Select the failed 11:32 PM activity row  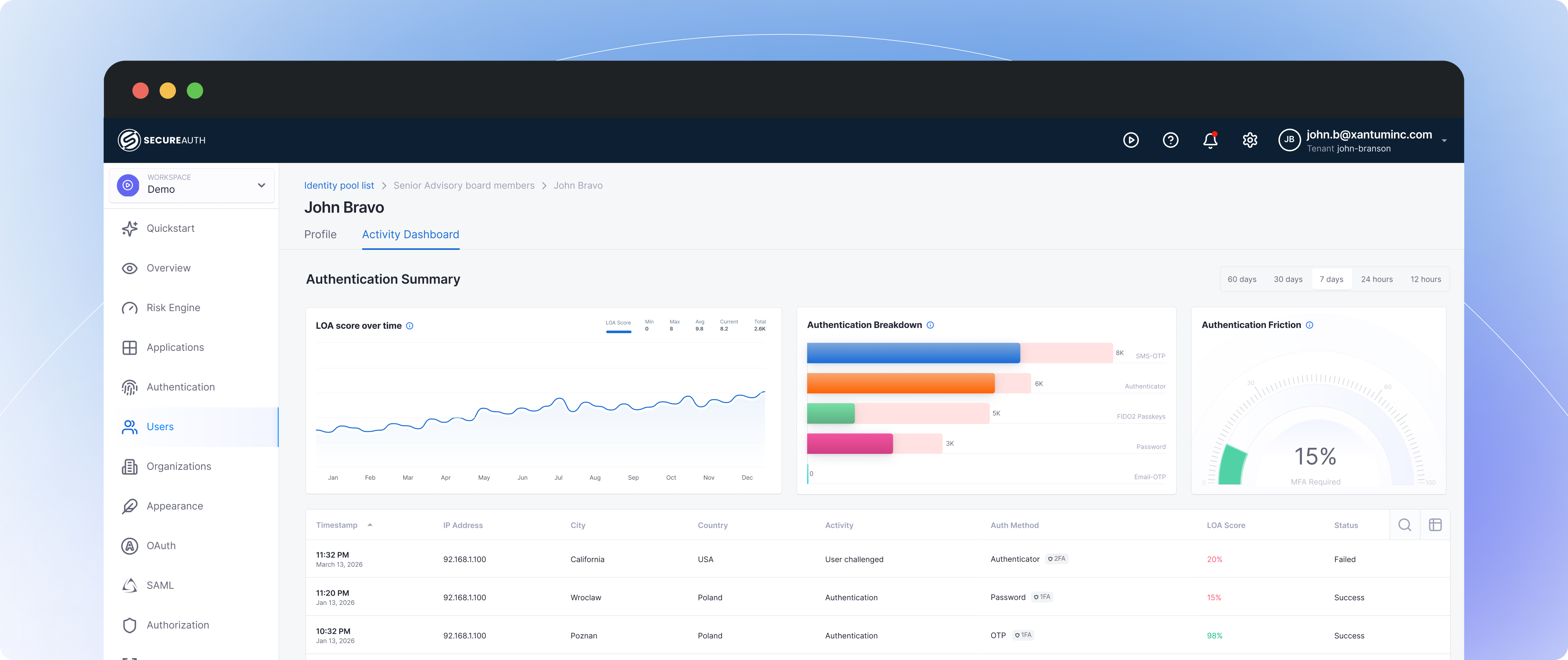click(852, 559)
